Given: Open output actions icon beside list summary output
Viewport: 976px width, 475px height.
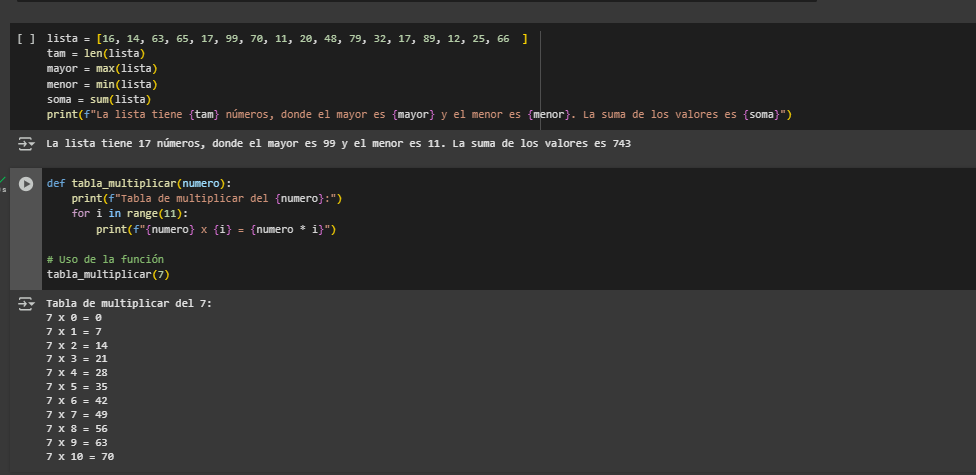Looking at the screenshot, I should pyautogui.click(x=26, y=144).
